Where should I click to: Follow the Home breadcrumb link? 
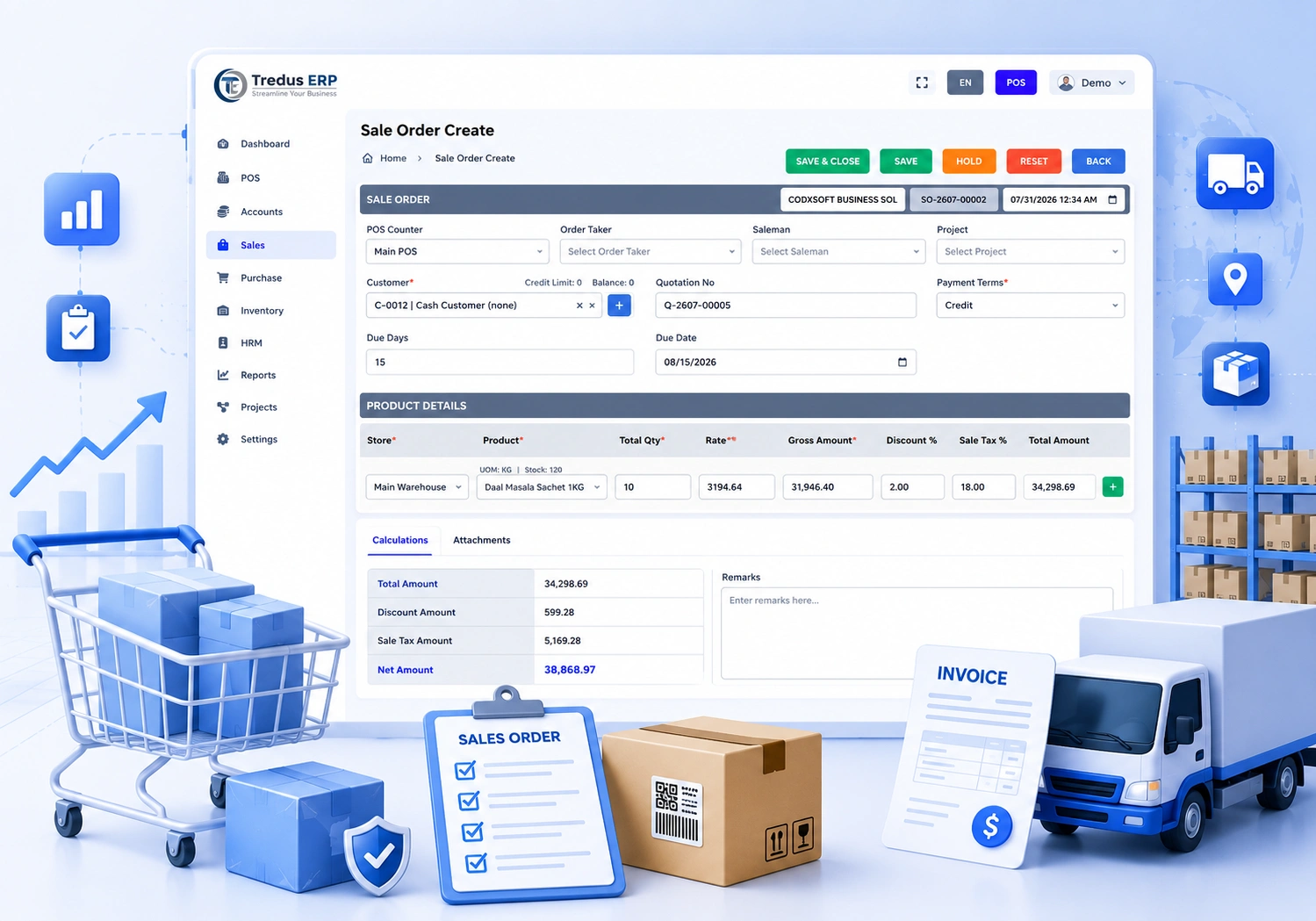click(x=393, y=158)
